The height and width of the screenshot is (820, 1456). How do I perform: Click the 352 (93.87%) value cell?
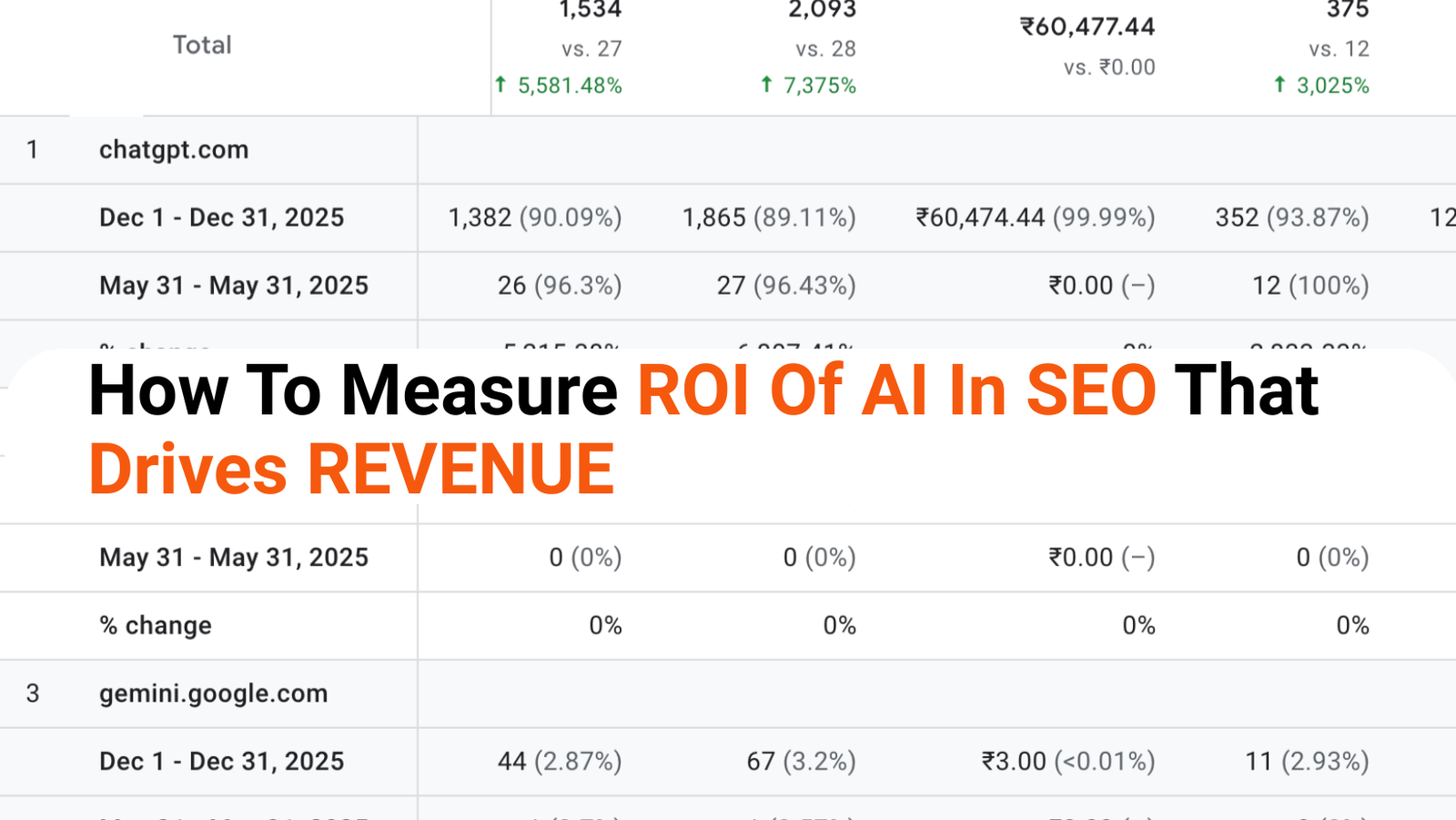[1292, 218]
